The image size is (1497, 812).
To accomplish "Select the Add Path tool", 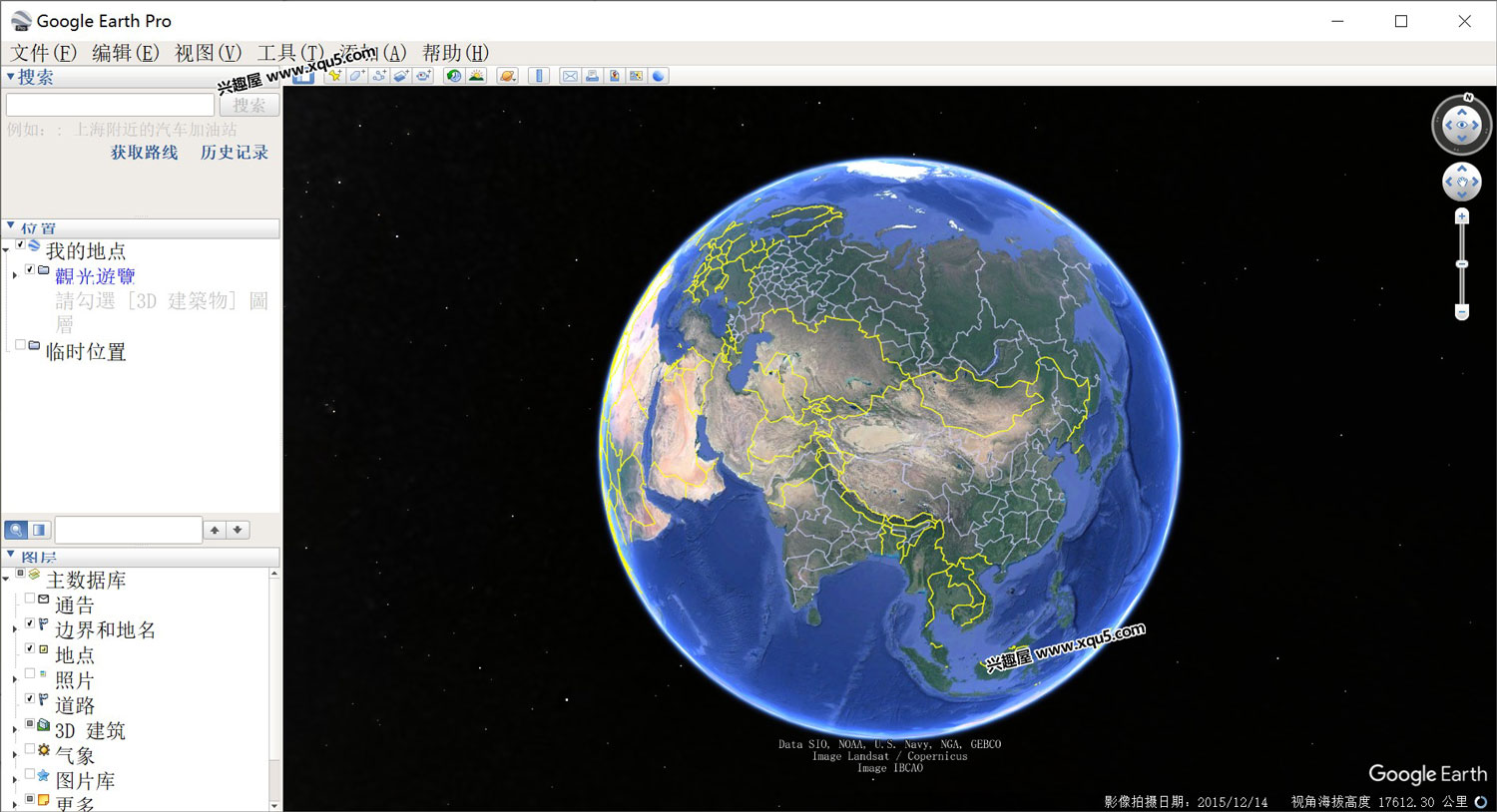I will click(x=378, y=76).
